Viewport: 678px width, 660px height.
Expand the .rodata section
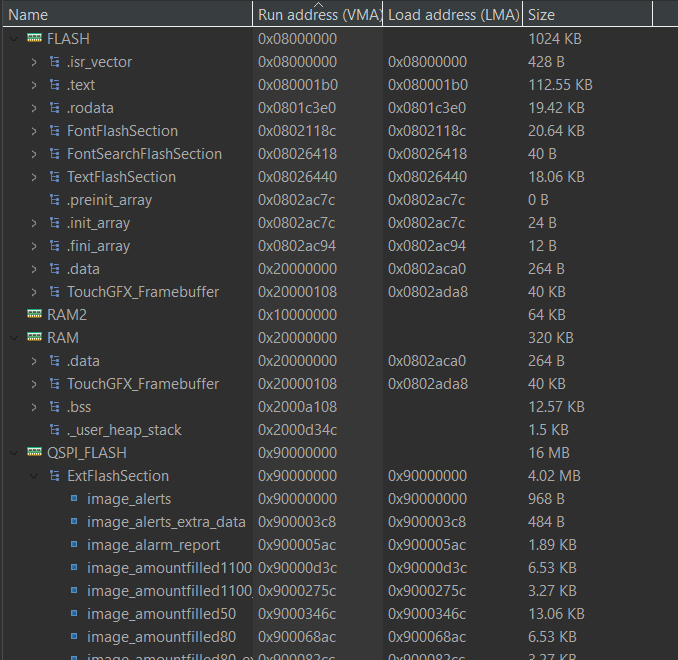click(34, 108)
